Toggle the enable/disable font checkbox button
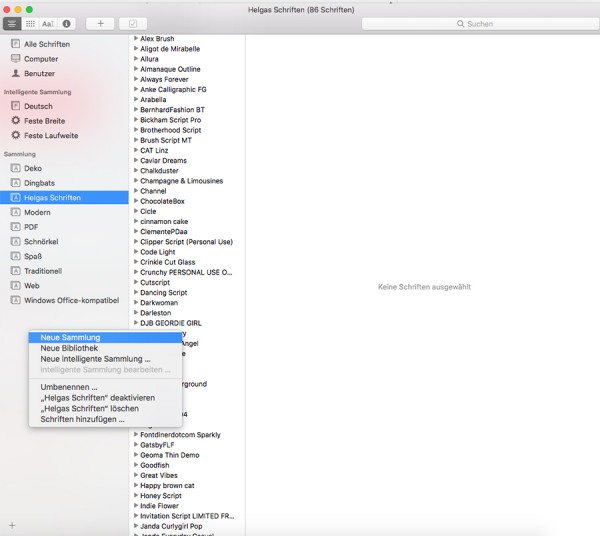600x536 pixels. point(133,24)
